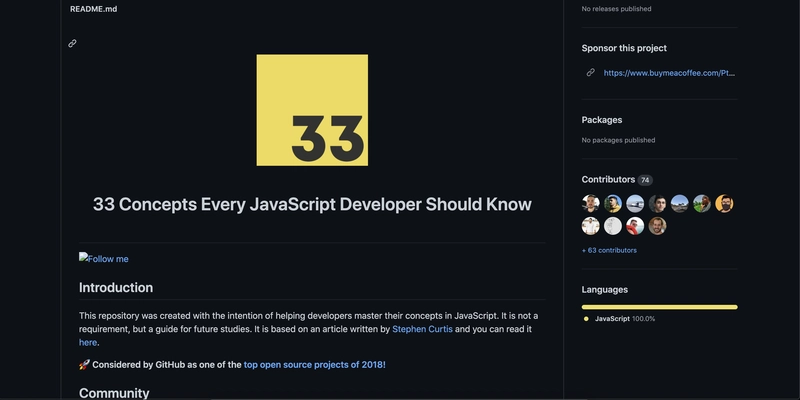Image resolution: width=800 pixels, height=400 pixels.
Task: Open contributor avatar of man in white shirt
Action: pos(591,226)
